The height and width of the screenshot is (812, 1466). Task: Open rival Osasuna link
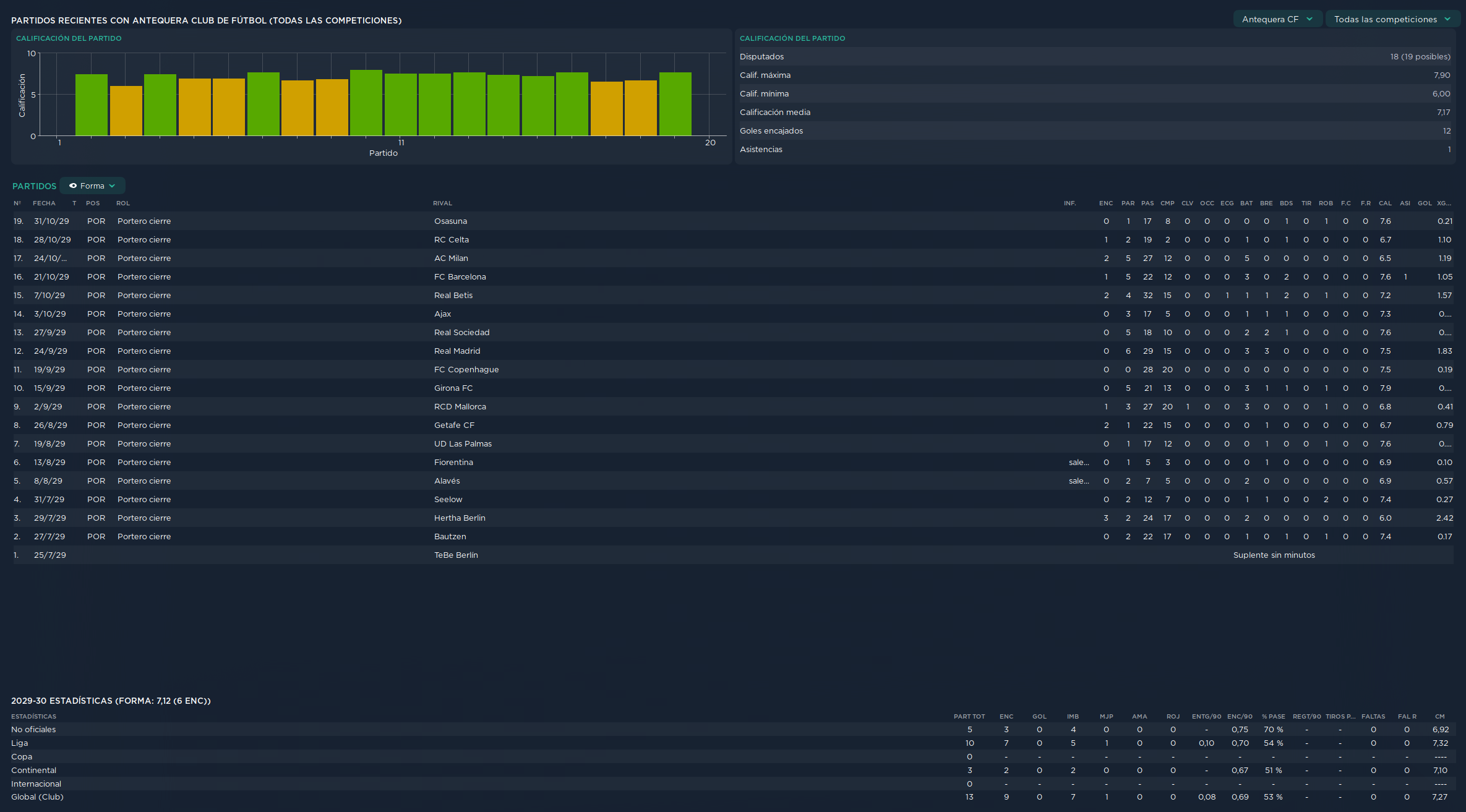pos(450,221)
